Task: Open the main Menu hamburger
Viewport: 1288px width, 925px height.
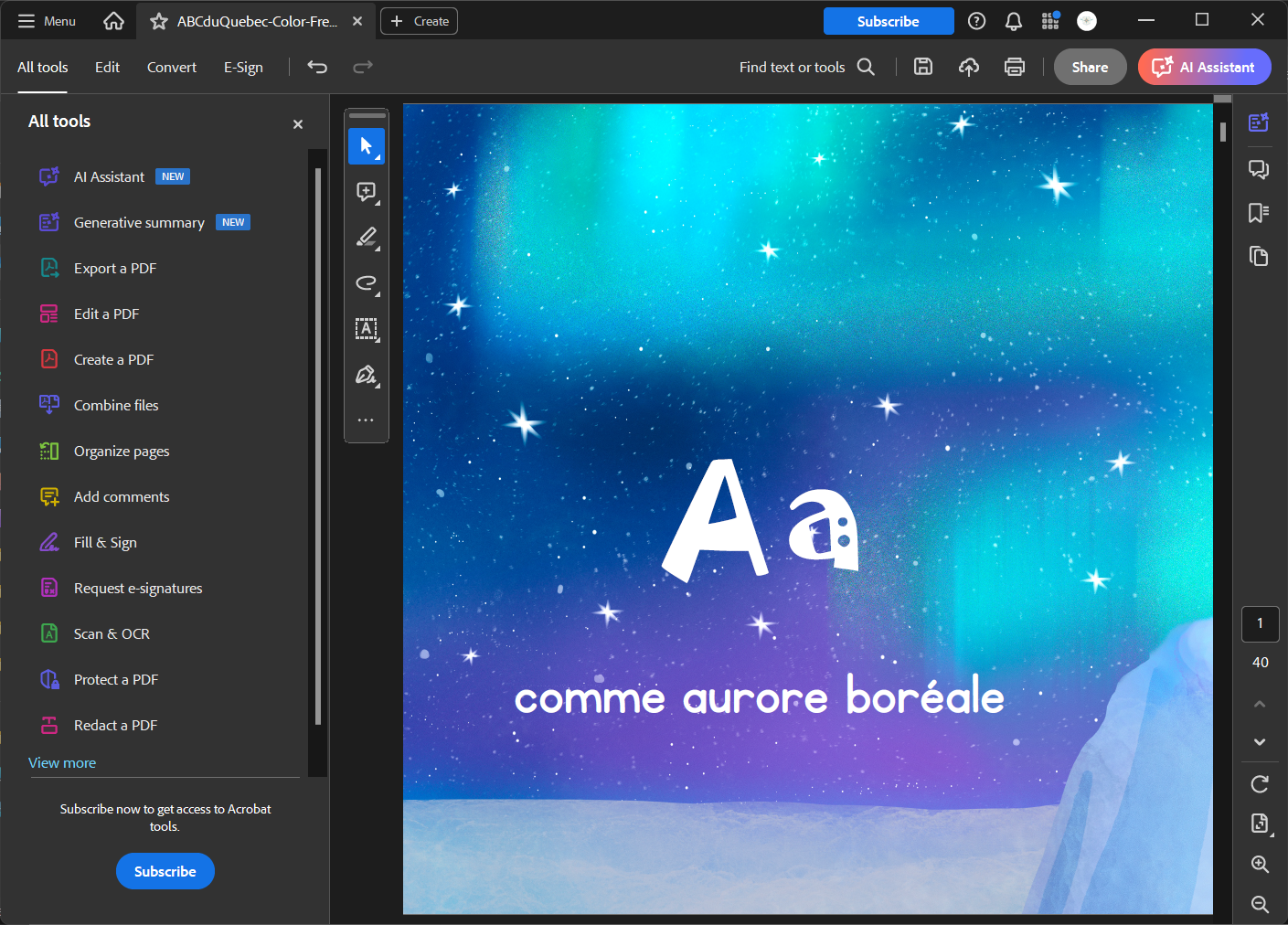Action: pos(47,21)
